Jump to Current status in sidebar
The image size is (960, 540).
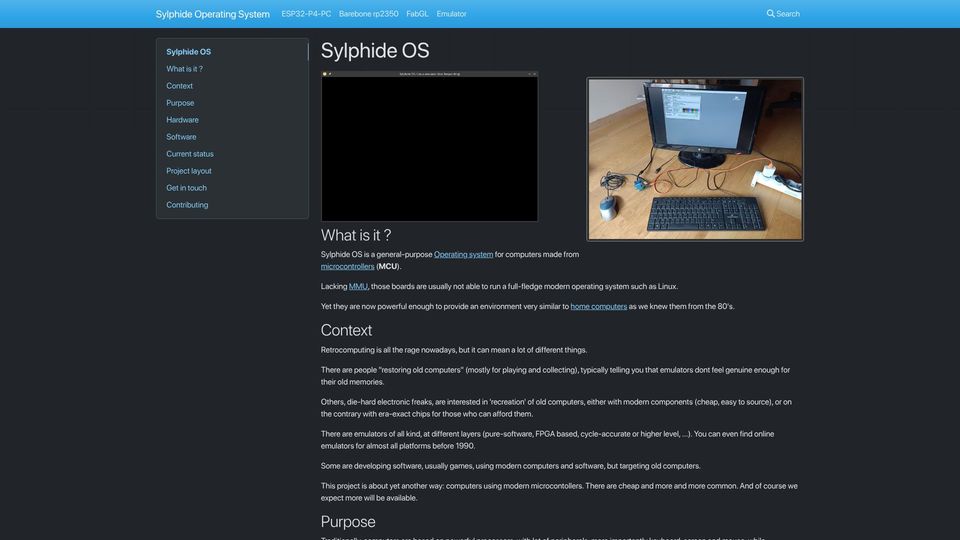coord(190,154)
